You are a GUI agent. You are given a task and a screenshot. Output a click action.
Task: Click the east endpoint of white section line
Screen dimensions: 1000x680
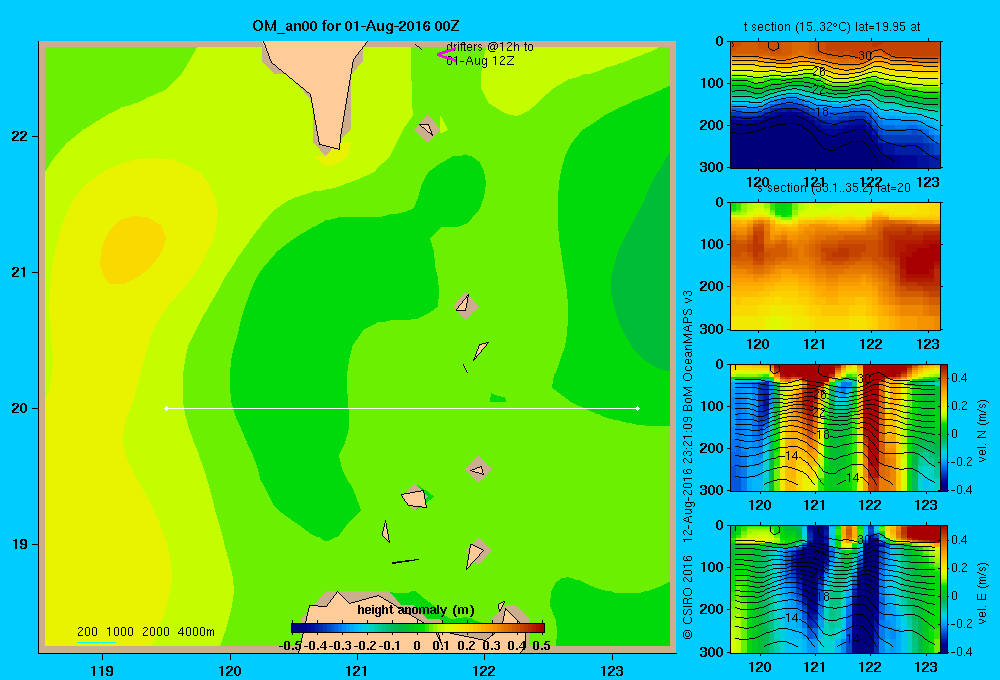(x=638, y=408)
